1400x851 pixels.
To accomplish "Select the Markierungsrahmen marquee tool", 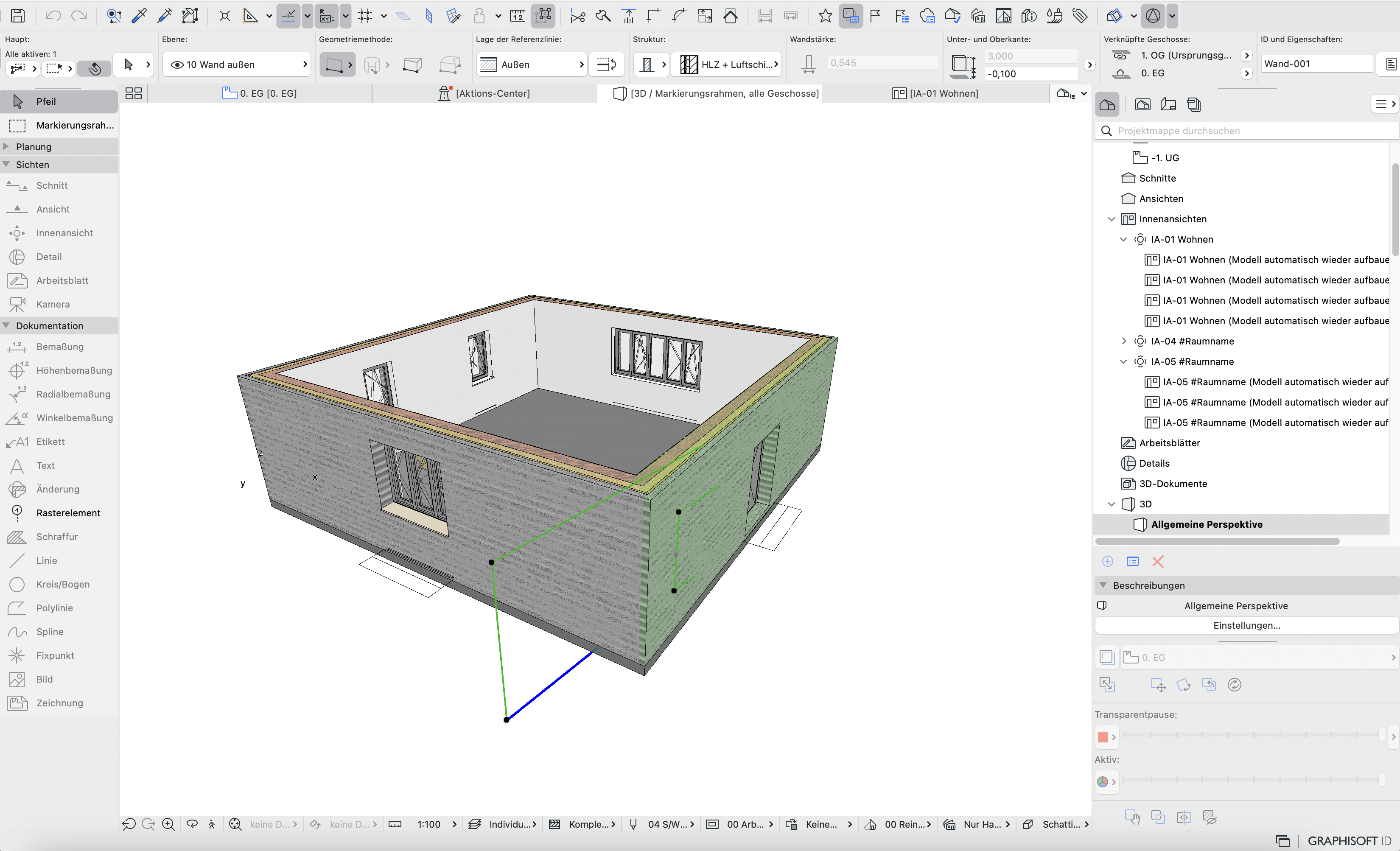I will pyautogui.click(x=59, y=126).
